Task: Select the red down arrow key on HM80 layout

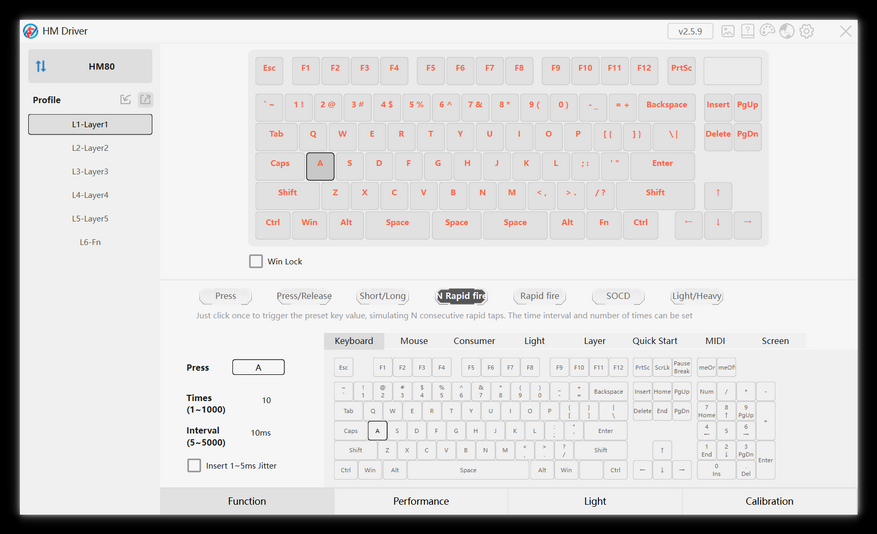Action: [x=718, y=225]
